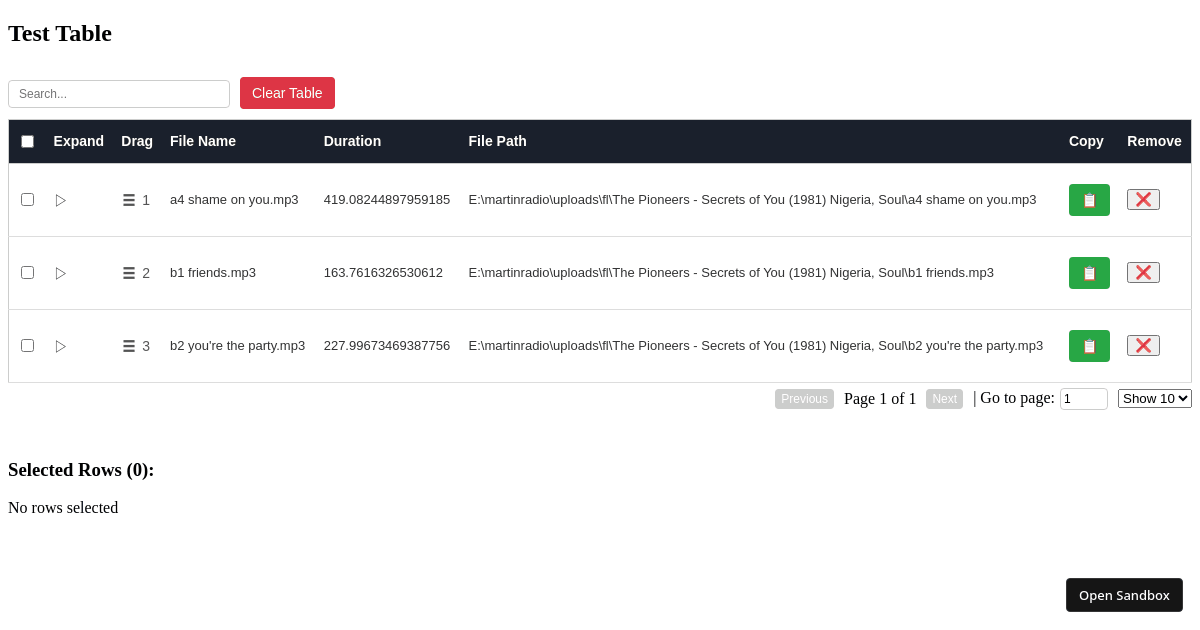Click the Previous page button
The height and width of the screenshot is (630, 1200).
(x=804, y=399)
